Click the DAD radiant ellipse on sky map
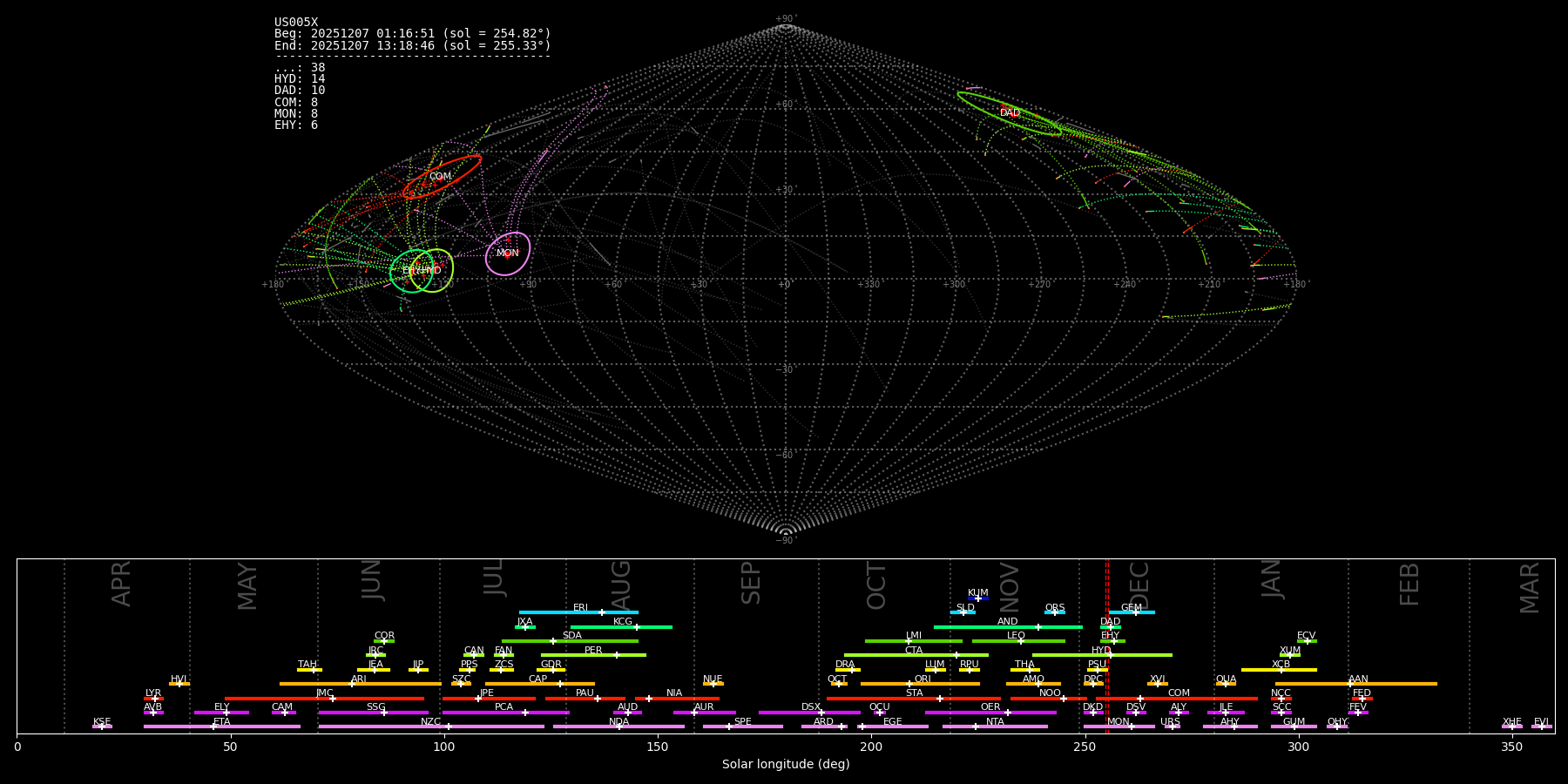Viewport: 1568px width, 784px height. [x=1010, y=113]
